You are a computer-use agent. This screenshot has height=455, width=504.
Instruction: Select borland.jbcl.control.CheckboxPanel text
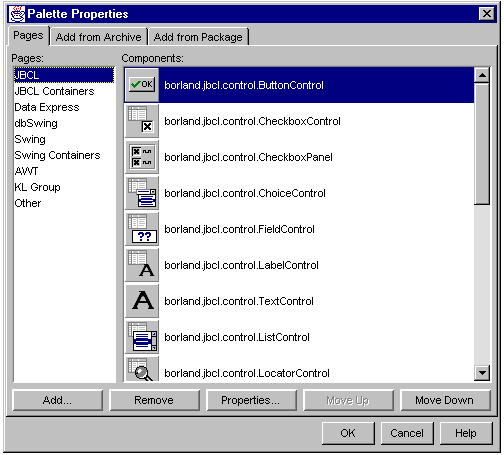pos(248,157)
